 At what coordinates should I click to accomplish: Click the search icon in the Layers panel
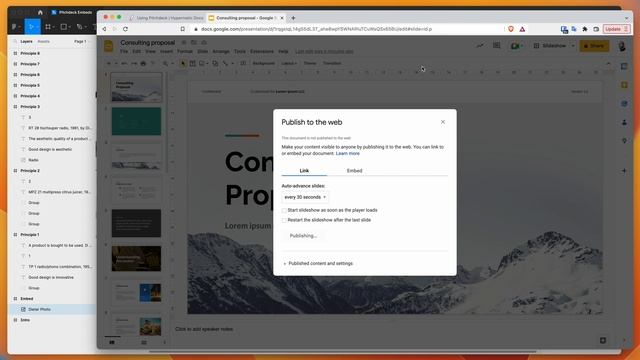[x=16, y=41]
